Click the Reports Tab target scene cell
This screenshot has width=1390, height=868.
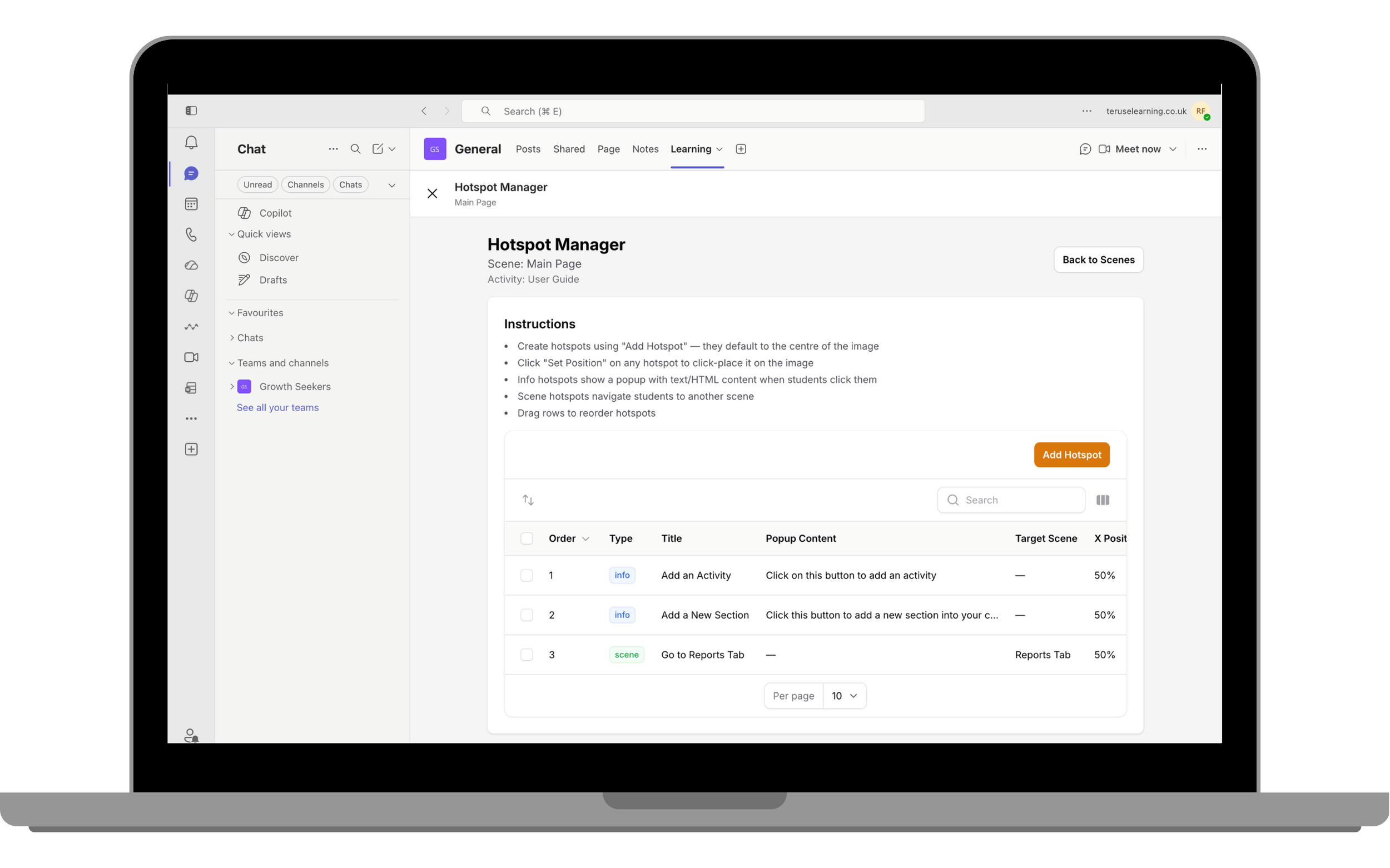point(1042,654)
